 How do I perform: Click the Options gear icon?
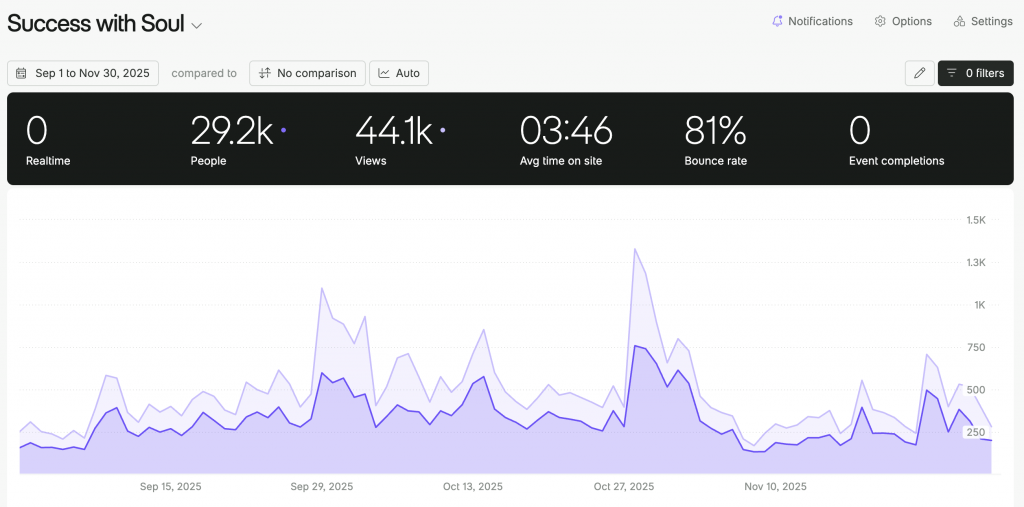point(880,21)
